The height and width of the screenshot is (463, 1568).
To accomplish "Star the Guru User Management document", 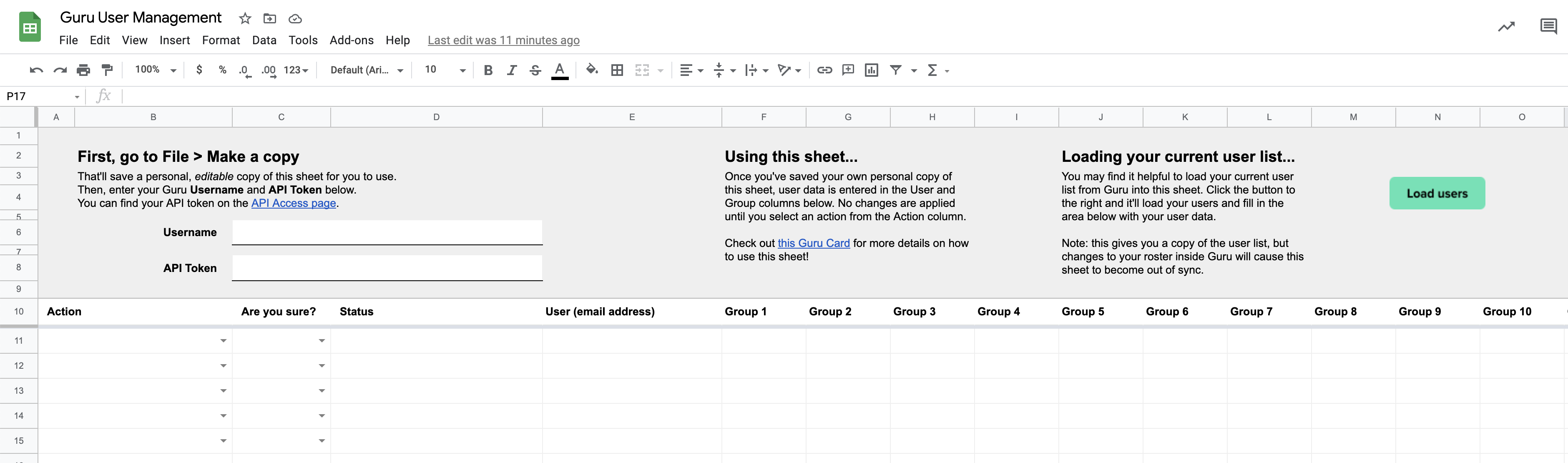I will (x=245, y=18).
